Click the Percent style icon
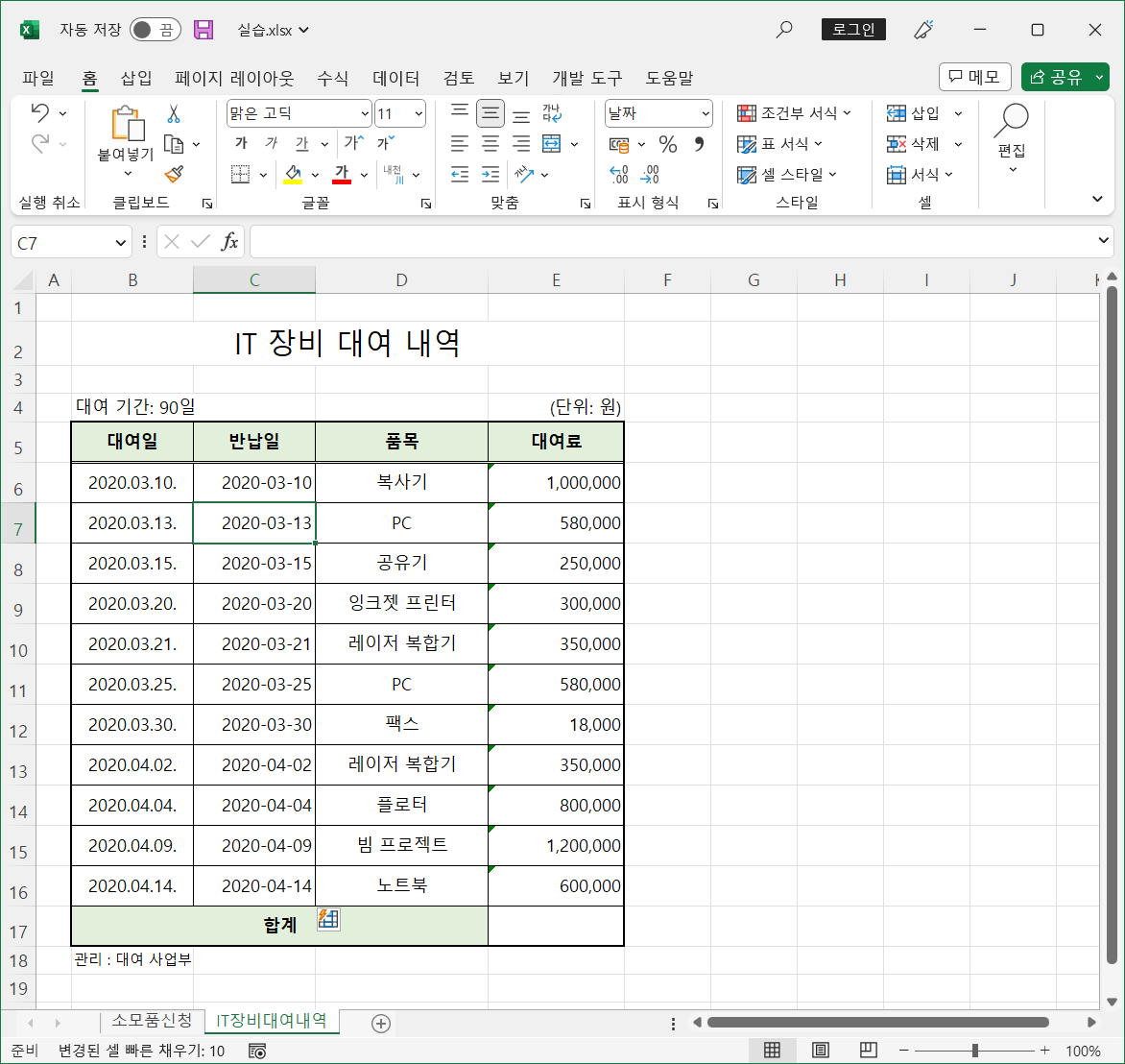The height and width of the screenshot is (1064, 1125). click(x=668, y=144)
